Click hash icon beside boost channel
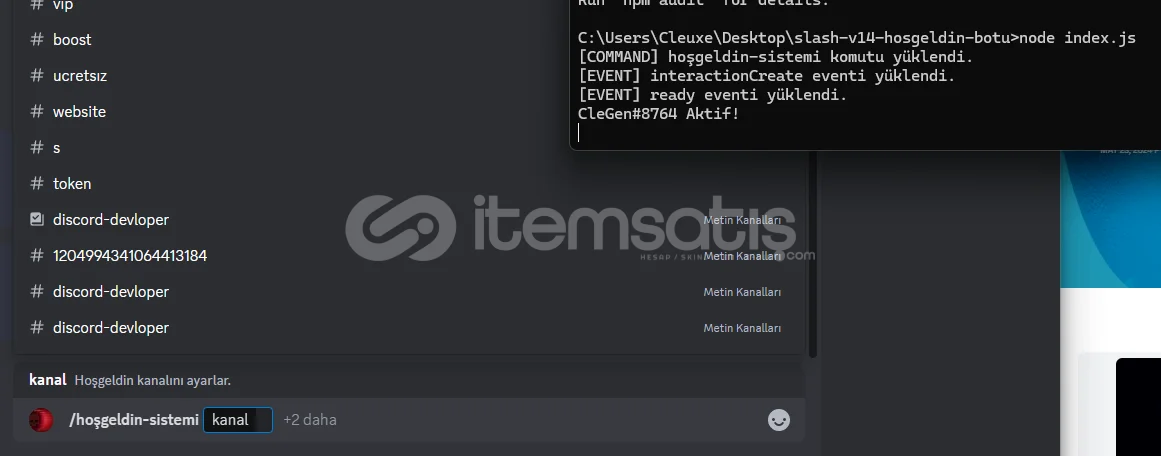1161x456 pixels. 37,40
